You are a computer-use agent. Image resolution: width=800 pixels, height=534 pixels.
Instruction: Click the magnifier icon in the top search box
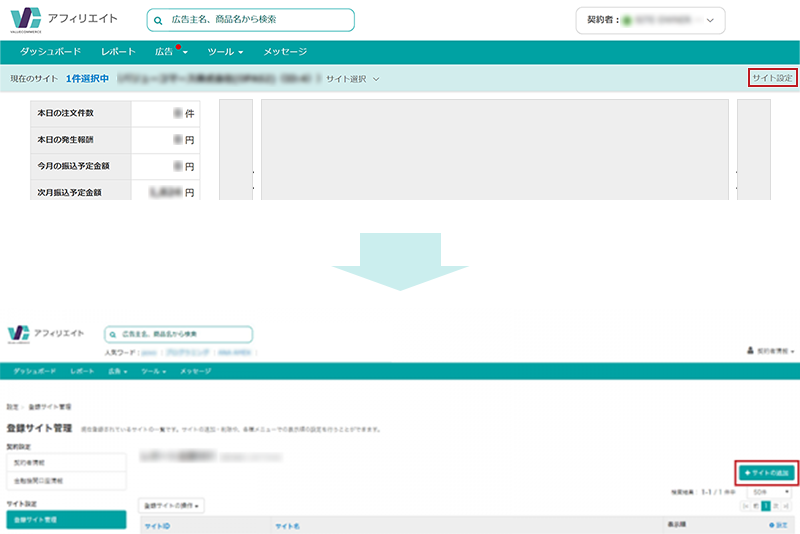158,20
